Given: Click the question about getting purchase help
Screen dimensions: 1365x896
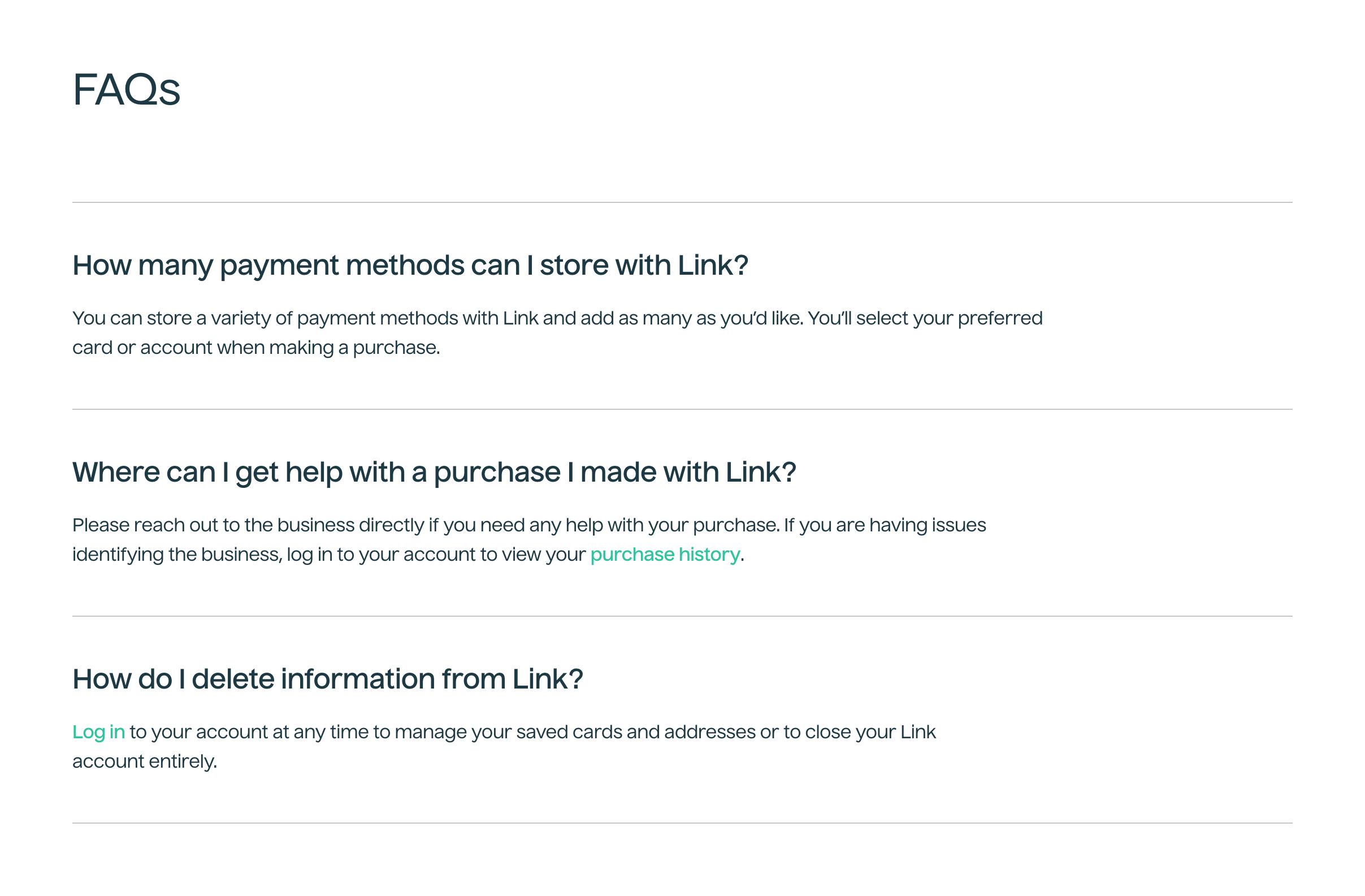Looking at the screenshot, I should point(434,471).
